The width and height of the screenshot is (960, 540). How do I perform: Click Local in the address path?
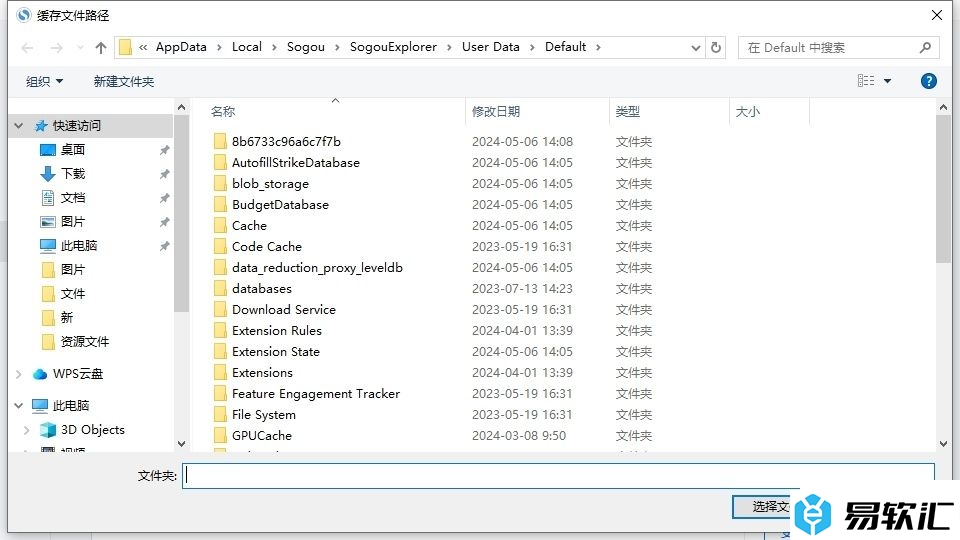pyautogui.click(x=247, y=47)
